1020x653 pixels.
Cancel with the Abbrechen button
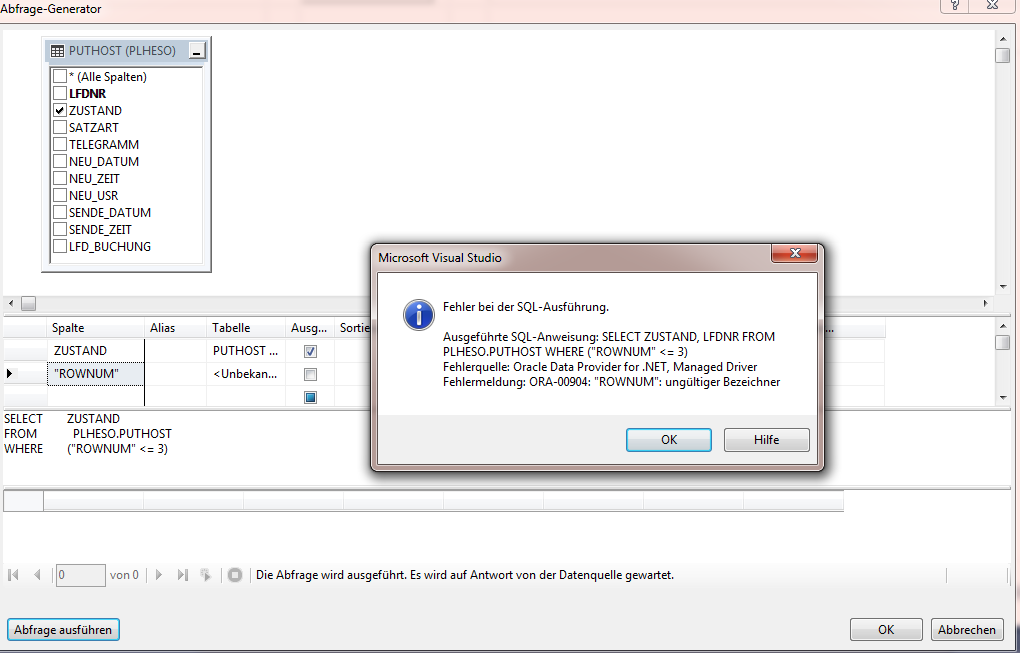pos(967,630)
